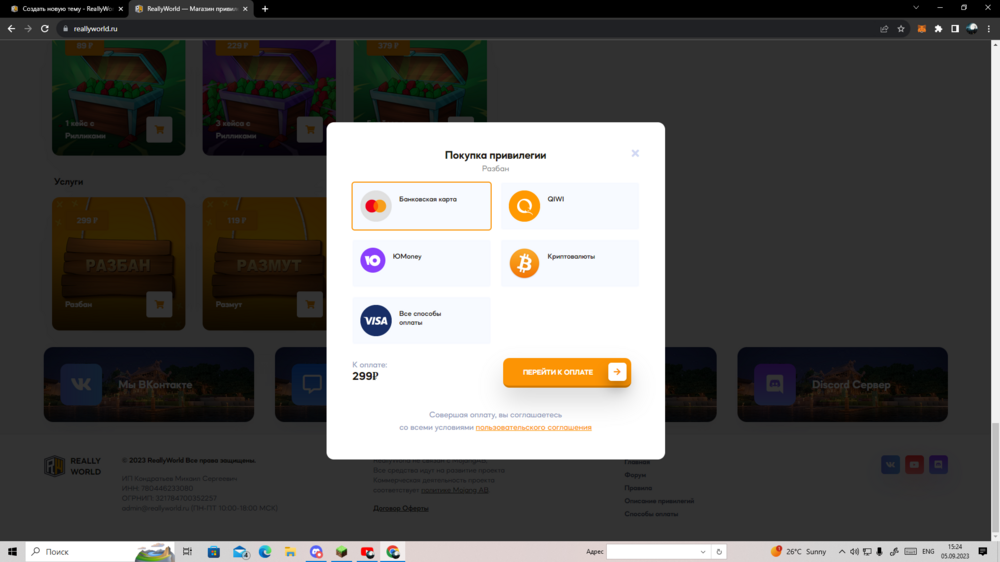
Task: Switch to RealWorld Магазин привилегий tab
Action: tap(189, 9)
